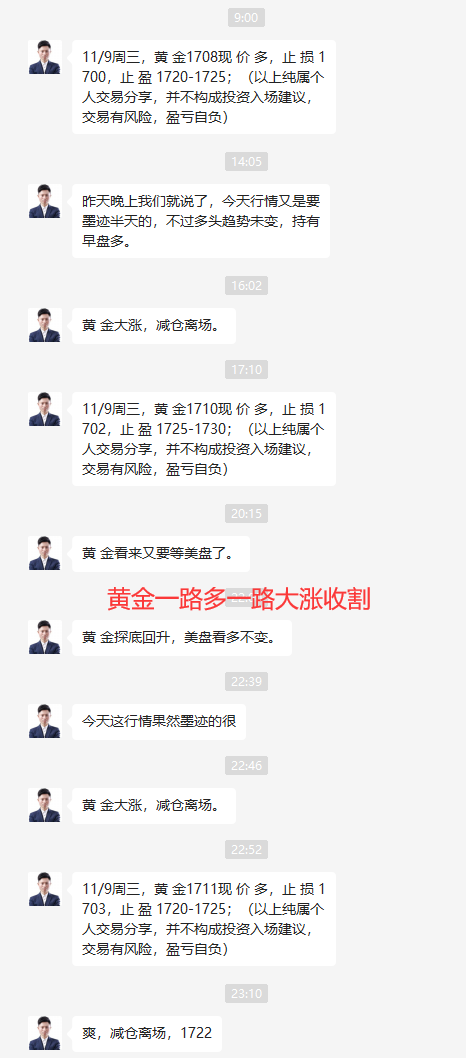Open avatar next to '今天这行情果然墨迹的很' message
Screen dimensions: 466x1058
point(45,721)
